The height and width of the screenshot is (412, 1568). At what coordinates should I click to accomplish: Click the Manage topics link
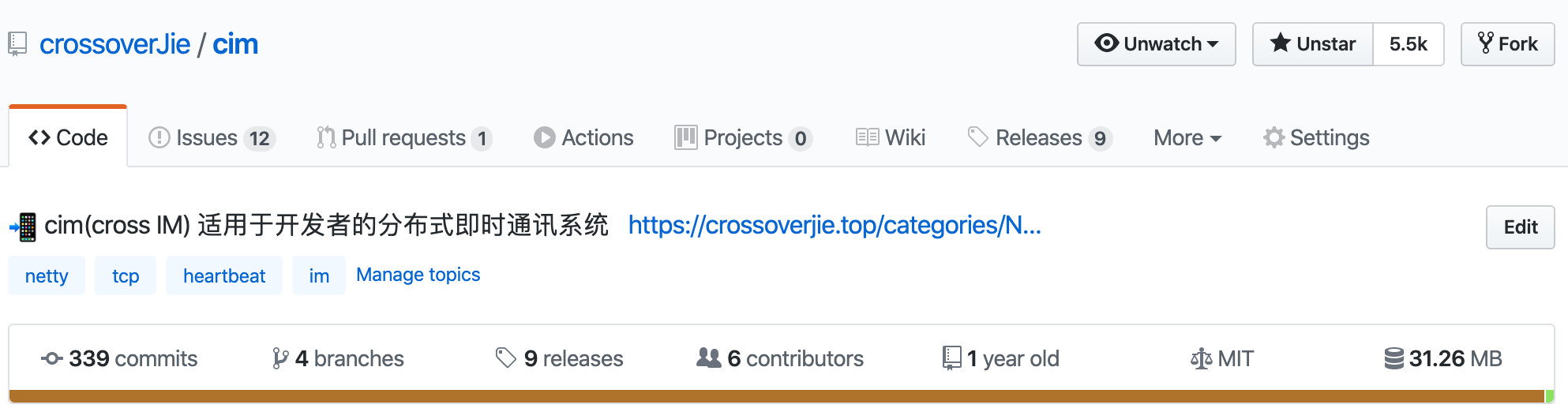(418, 275)
